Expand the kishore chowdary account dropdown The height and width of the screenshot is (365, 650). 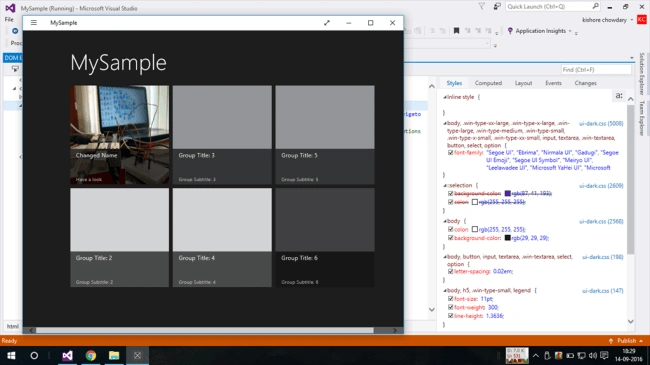pyautogui.click(x=632, y=20)
